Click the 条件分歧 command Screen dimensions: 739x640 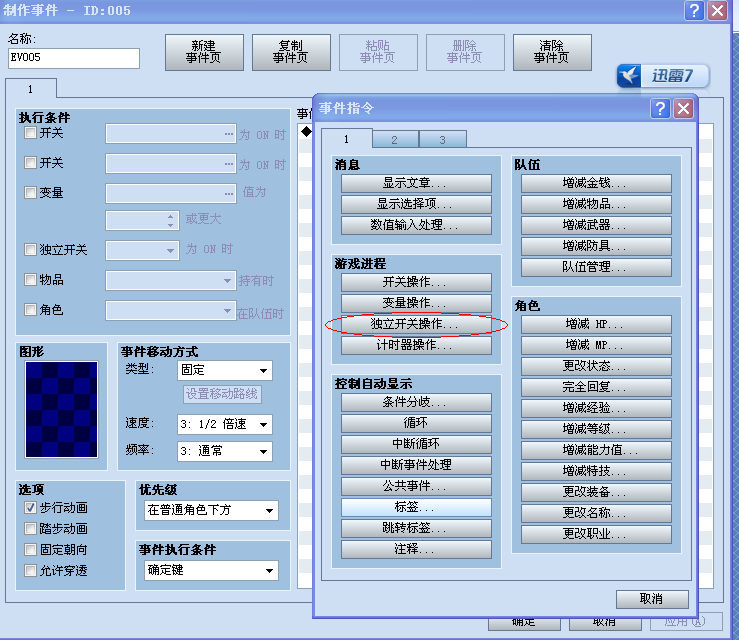[x=416, y=402]
